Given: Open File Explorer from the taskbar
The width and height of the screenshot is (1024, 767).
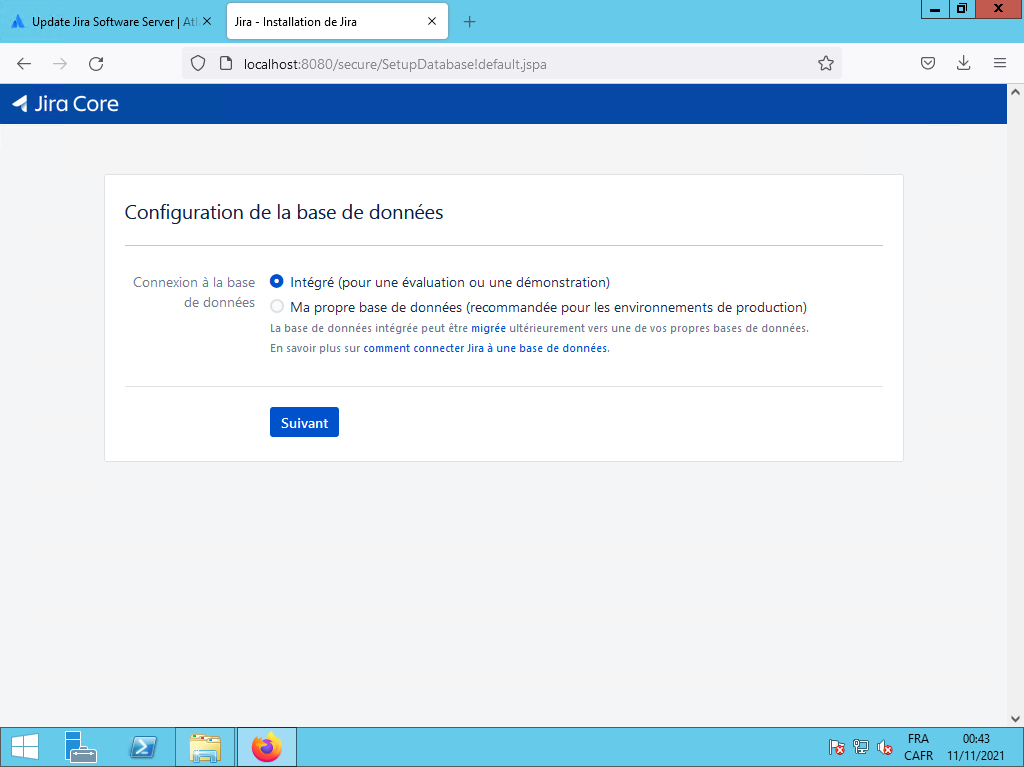Looking at the screenshot, I should click(205, 747).
